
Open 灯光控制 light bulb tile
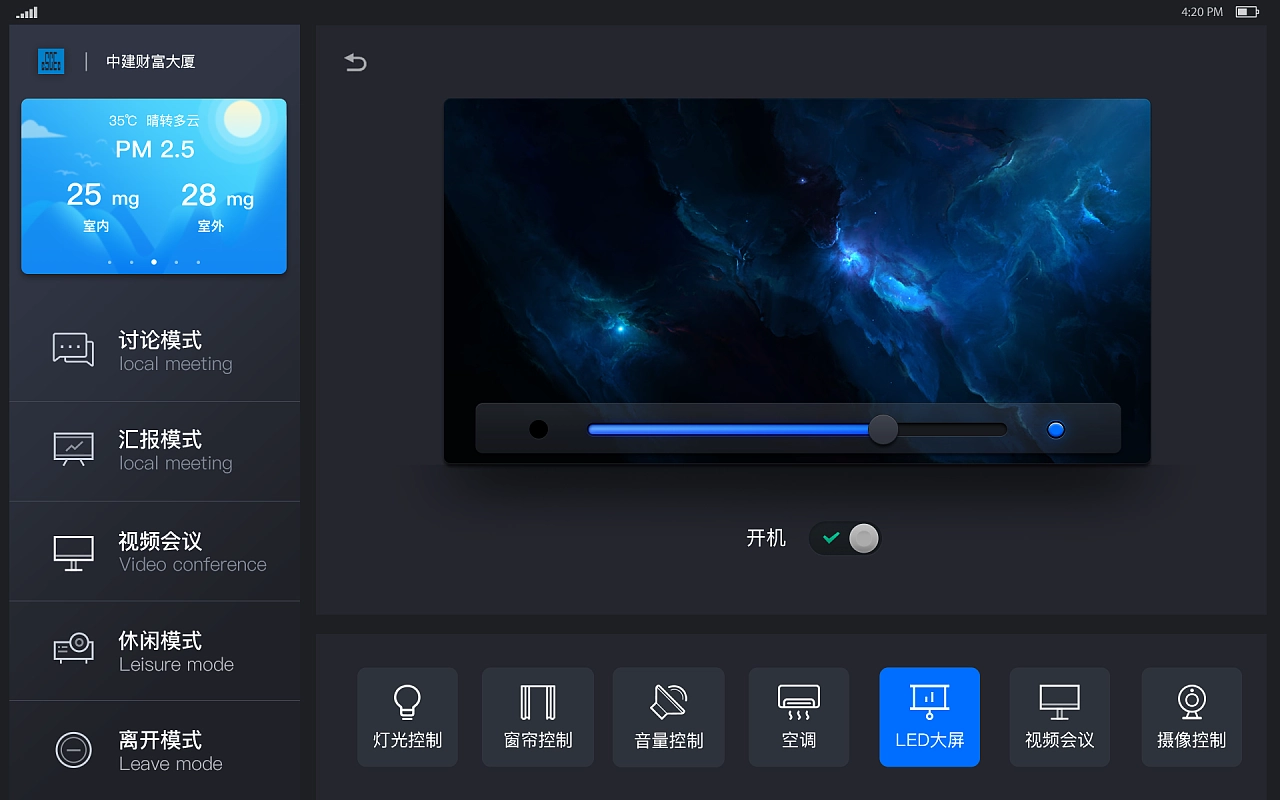pos(407,717)
